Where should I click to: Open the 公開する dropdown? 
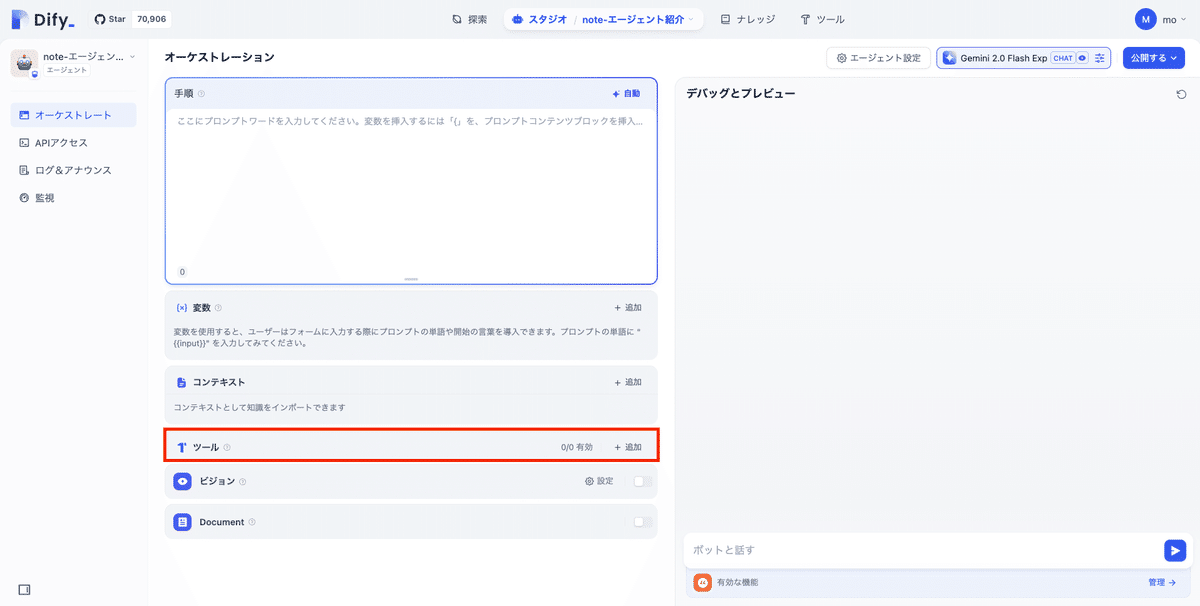(x=1153, y=57)
